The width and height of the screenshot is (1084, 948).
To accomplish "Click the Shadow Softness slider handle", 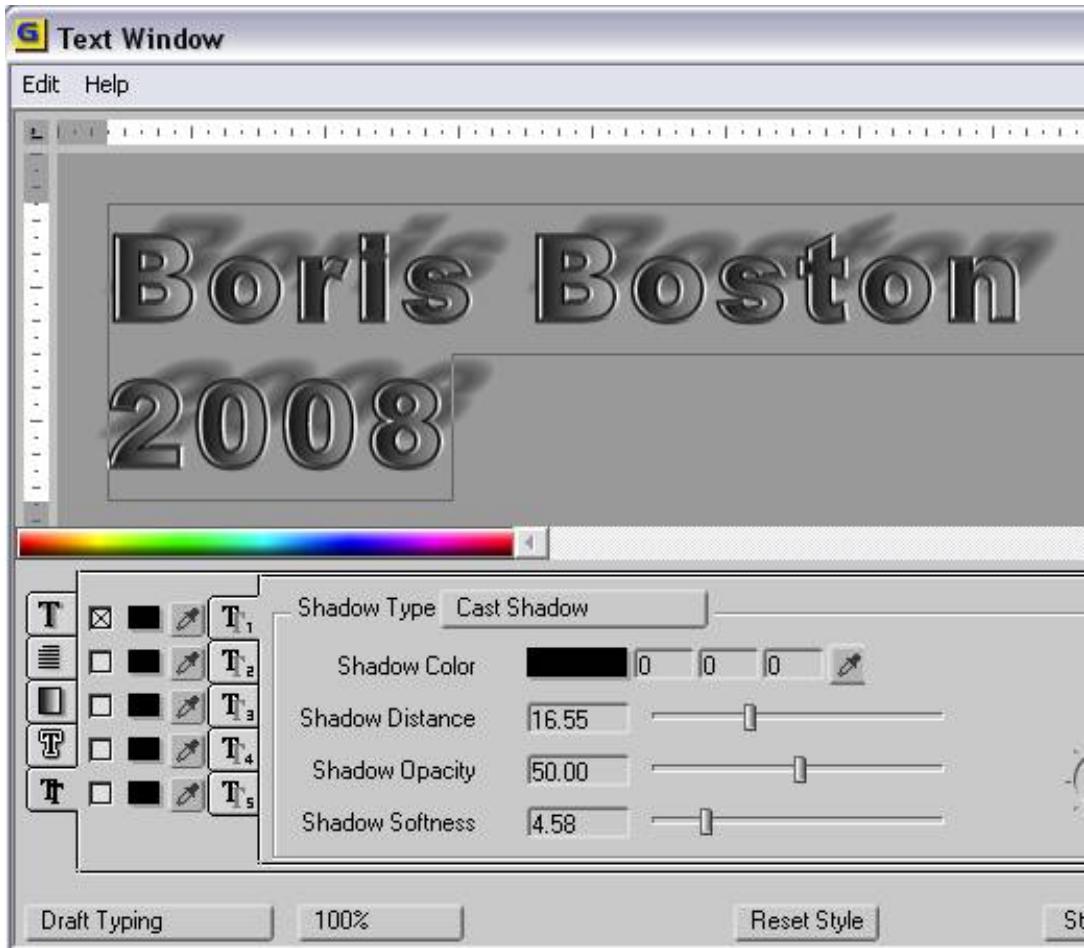I will (x=706, y=821).
